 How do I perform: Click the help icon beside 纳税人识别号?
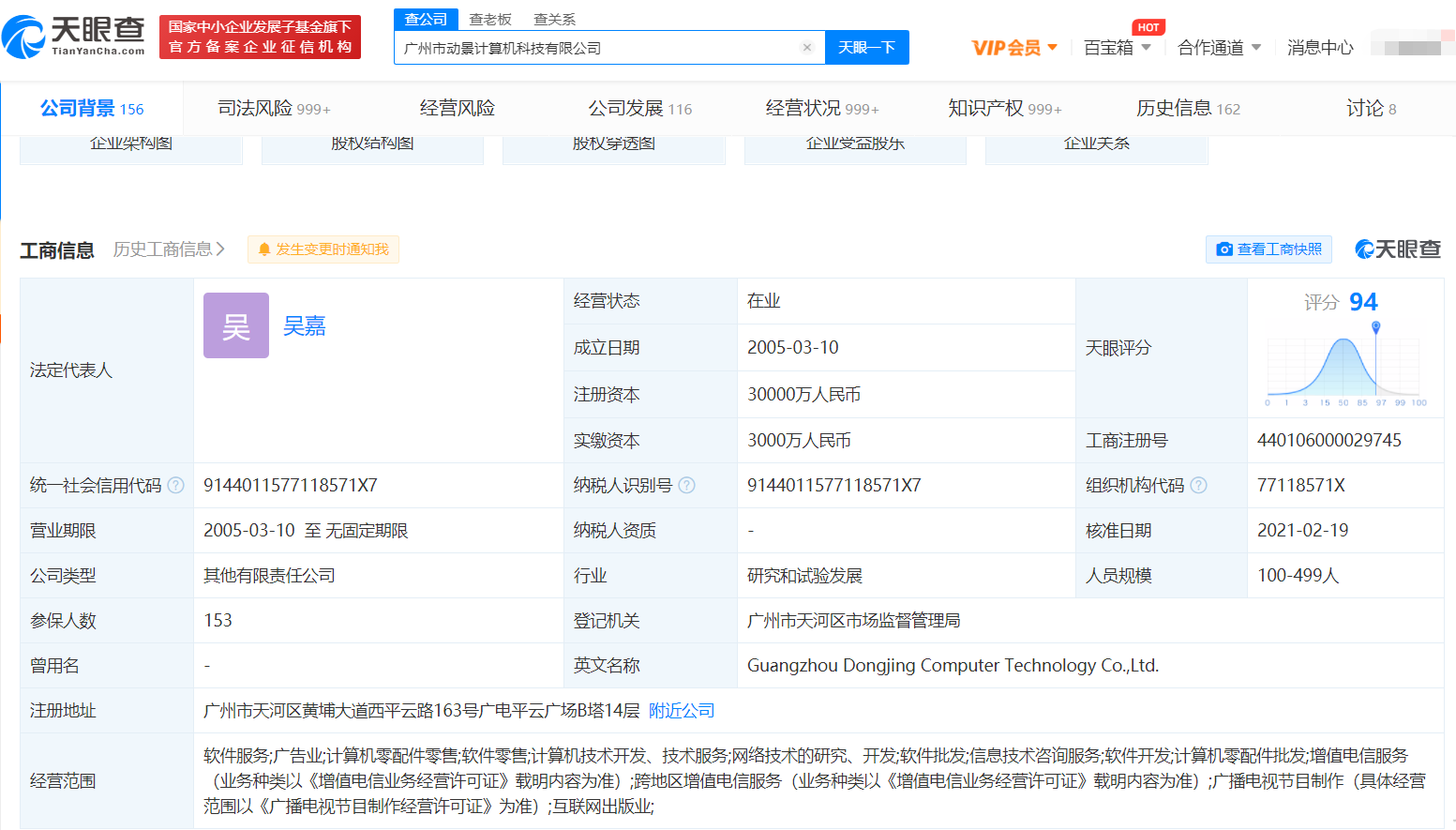click(x=686, y=486)
